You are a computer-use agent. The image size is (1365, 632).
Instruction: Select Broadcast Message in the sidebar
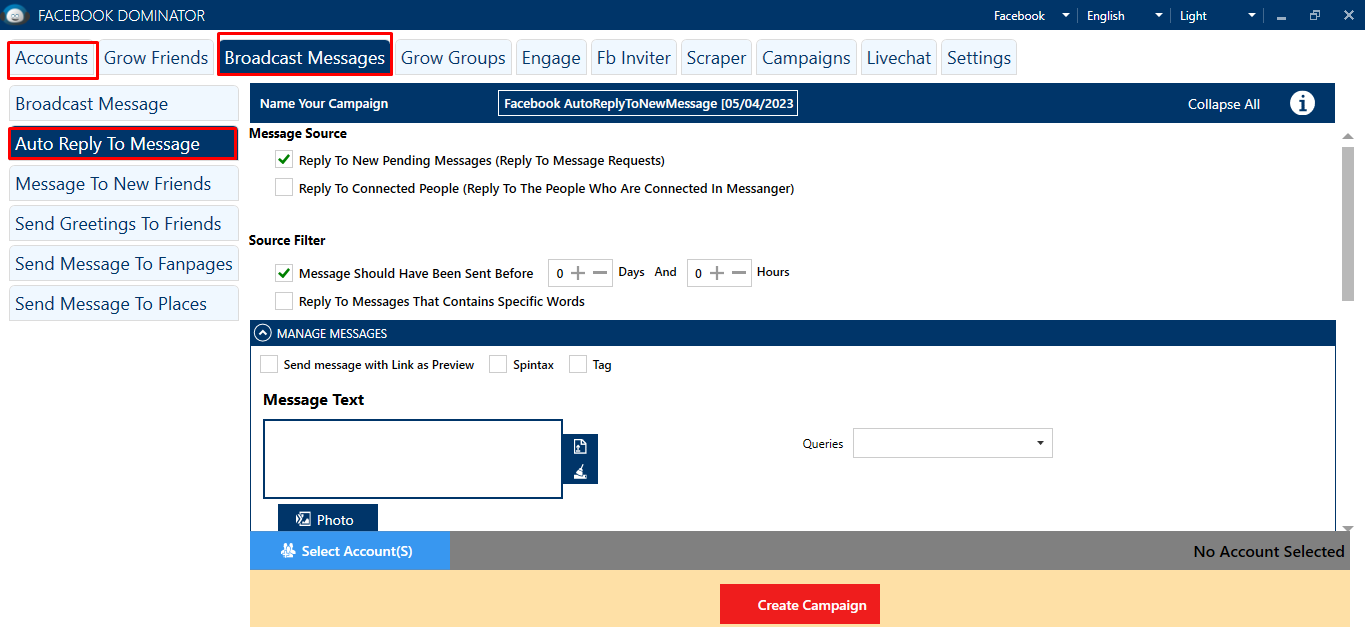(x=124, y=104)
